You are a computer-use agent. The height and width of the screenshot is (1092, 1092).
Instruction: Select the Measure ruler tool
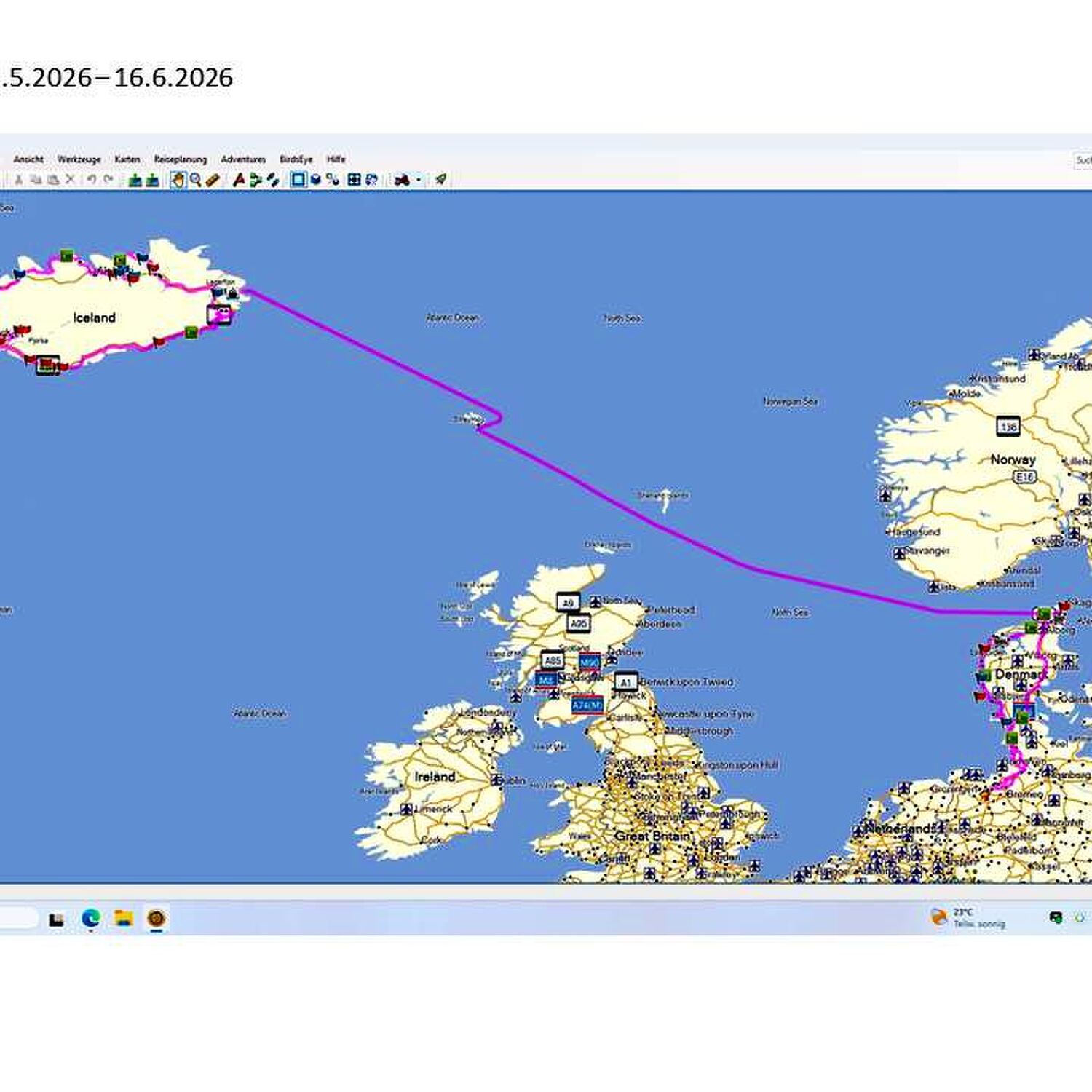click(x=213, y=179)
